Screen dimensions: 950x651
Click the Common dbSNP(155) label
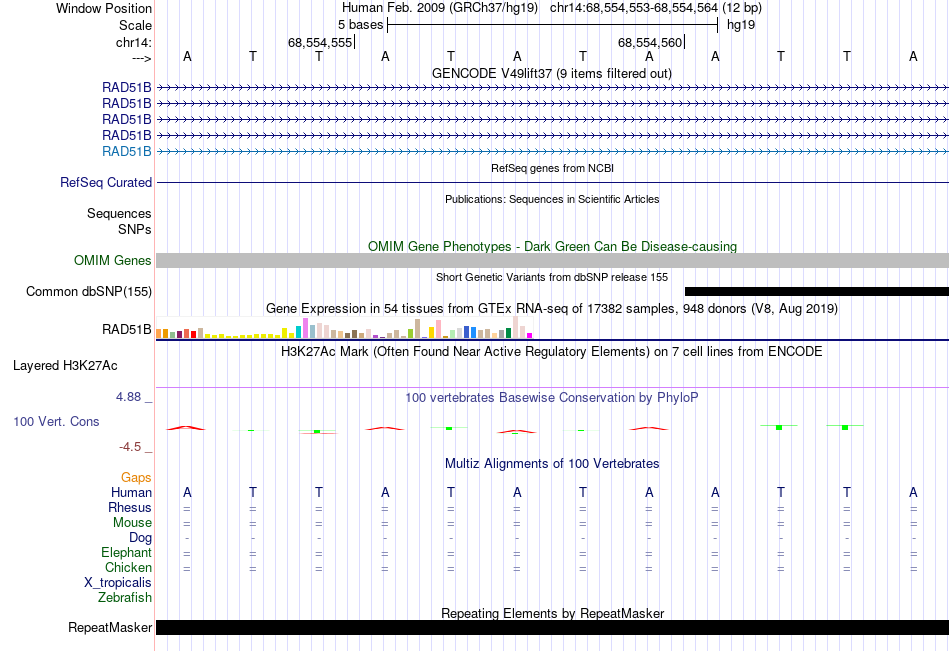[x=89, y=292]
